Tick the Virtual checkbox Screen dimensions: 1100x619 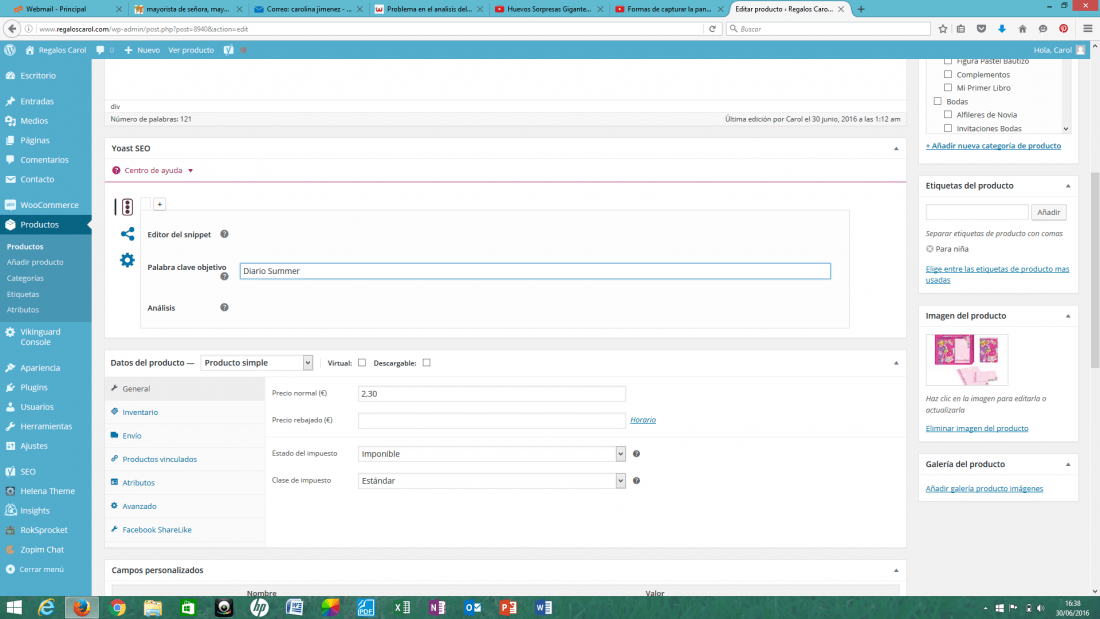click(x=362, y=363)
